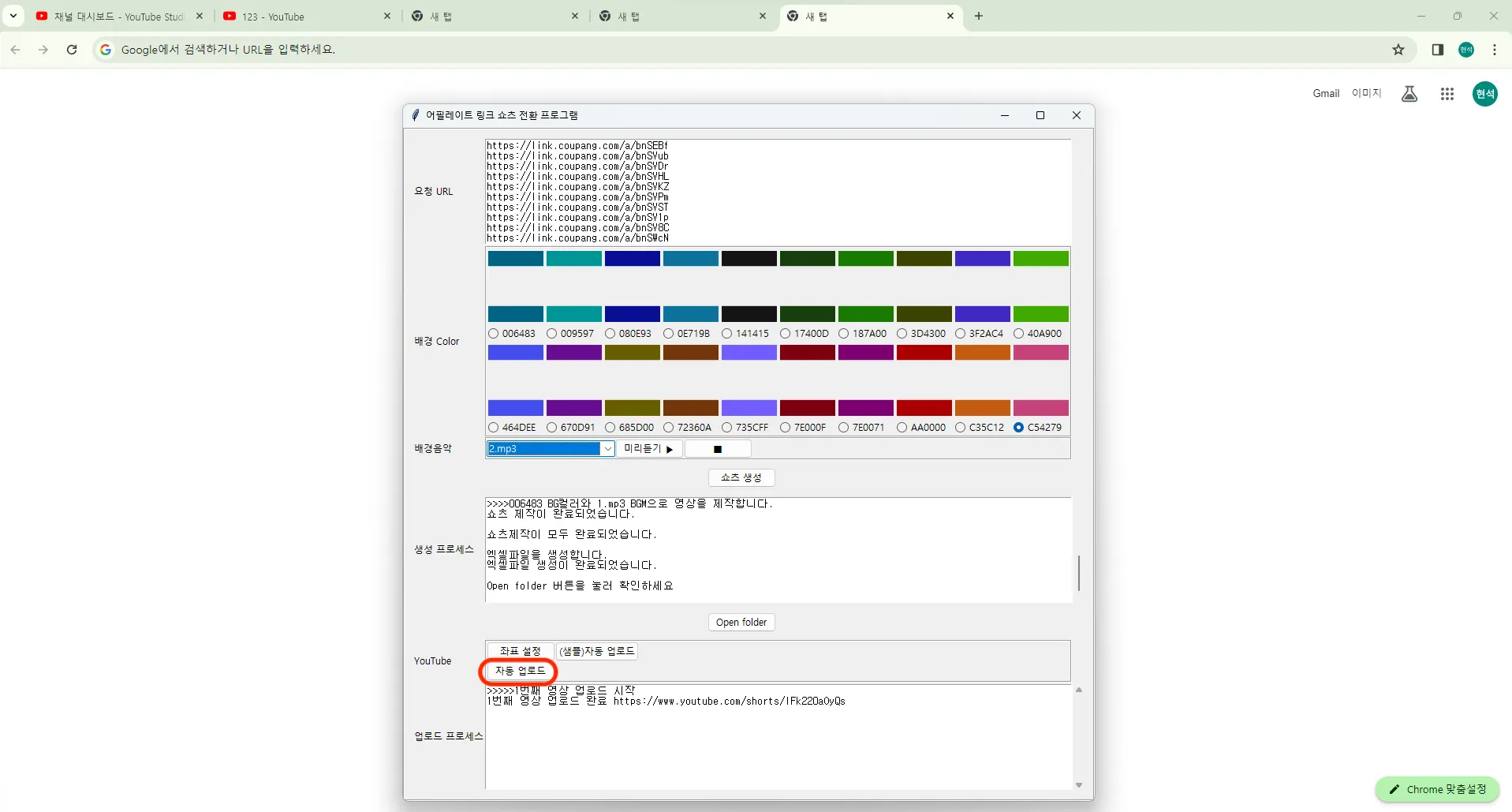Pick the green 40A900 color swatch
Image resolution: width=1512 pixels, height=812 pixels.
pyautogui.click(x=1040, y=313)
